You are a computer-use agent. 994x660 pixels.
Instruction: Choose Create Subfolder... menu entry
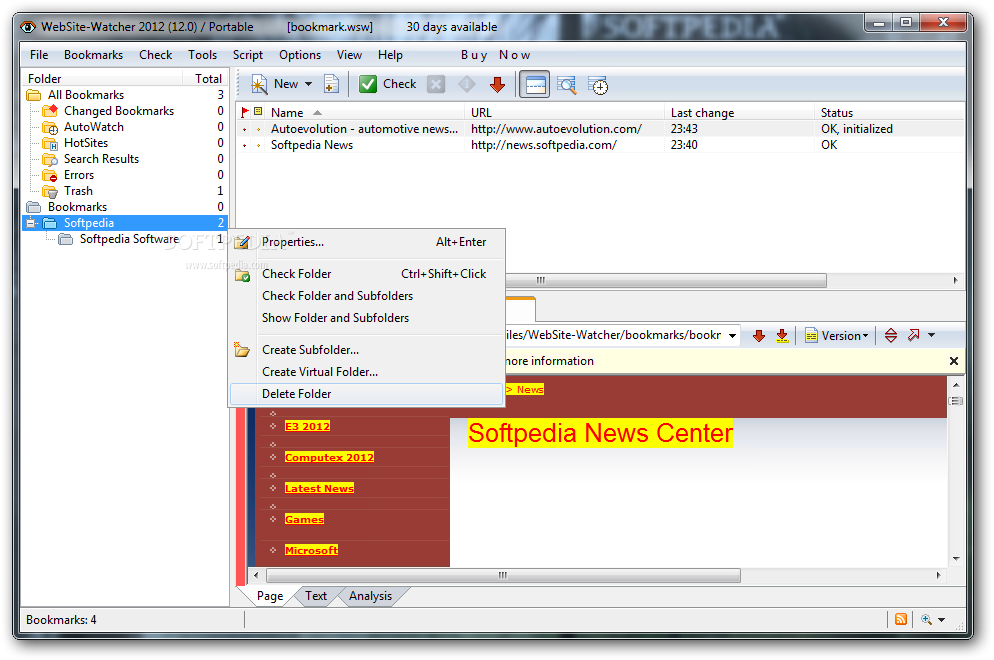366,350
